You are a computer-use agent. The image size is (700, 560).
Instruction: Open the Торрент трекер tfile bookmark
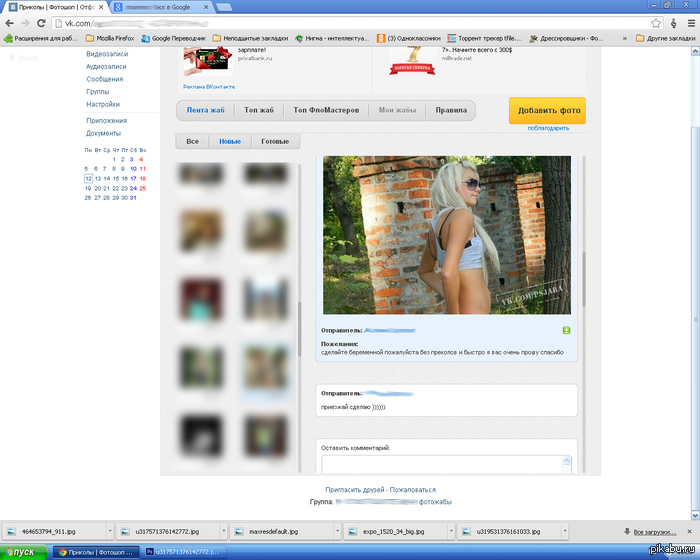[x=483, y=38]
